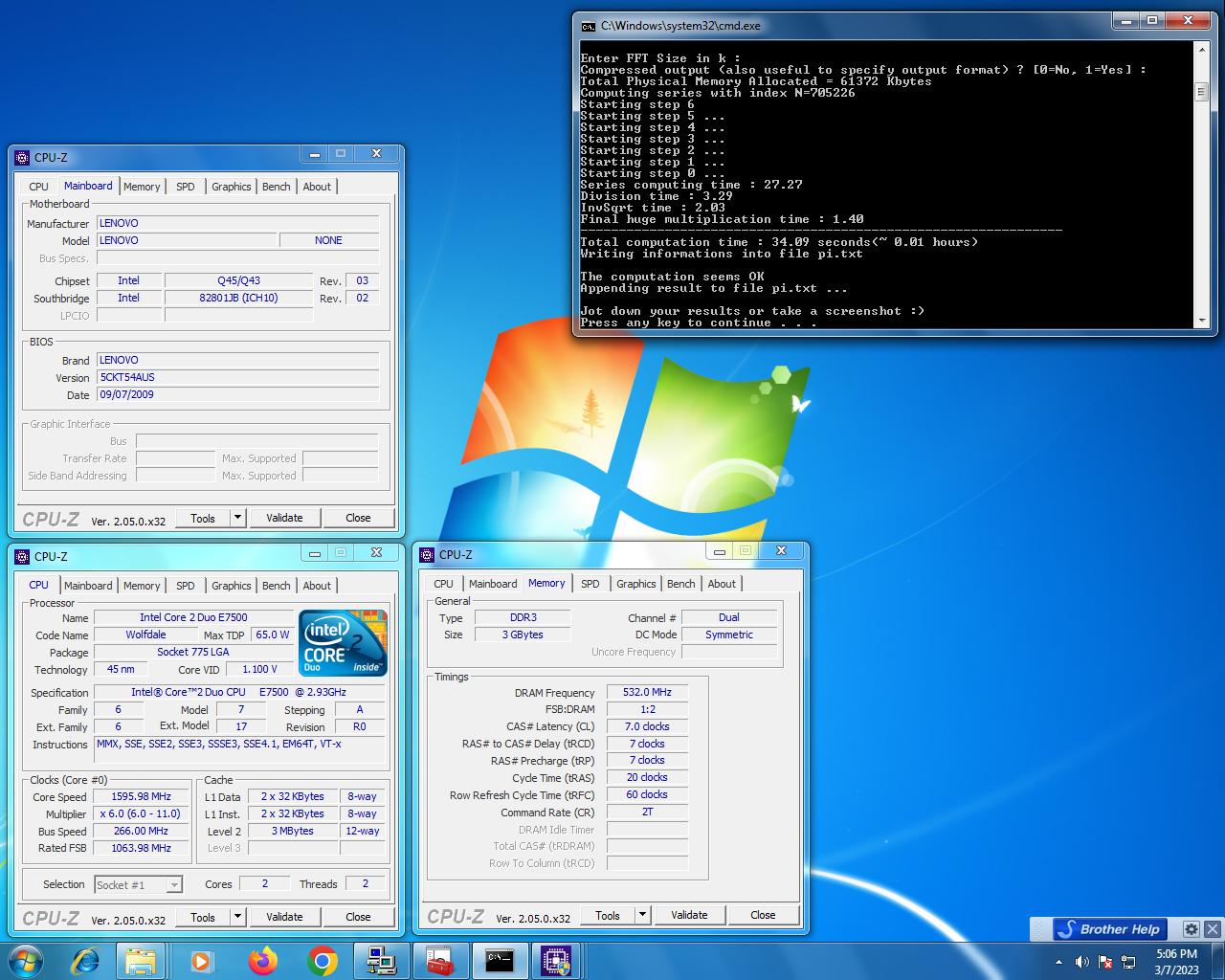Open the network status tray icon
This screenshot has height=980, width=1225.
tap(1128, 962)
